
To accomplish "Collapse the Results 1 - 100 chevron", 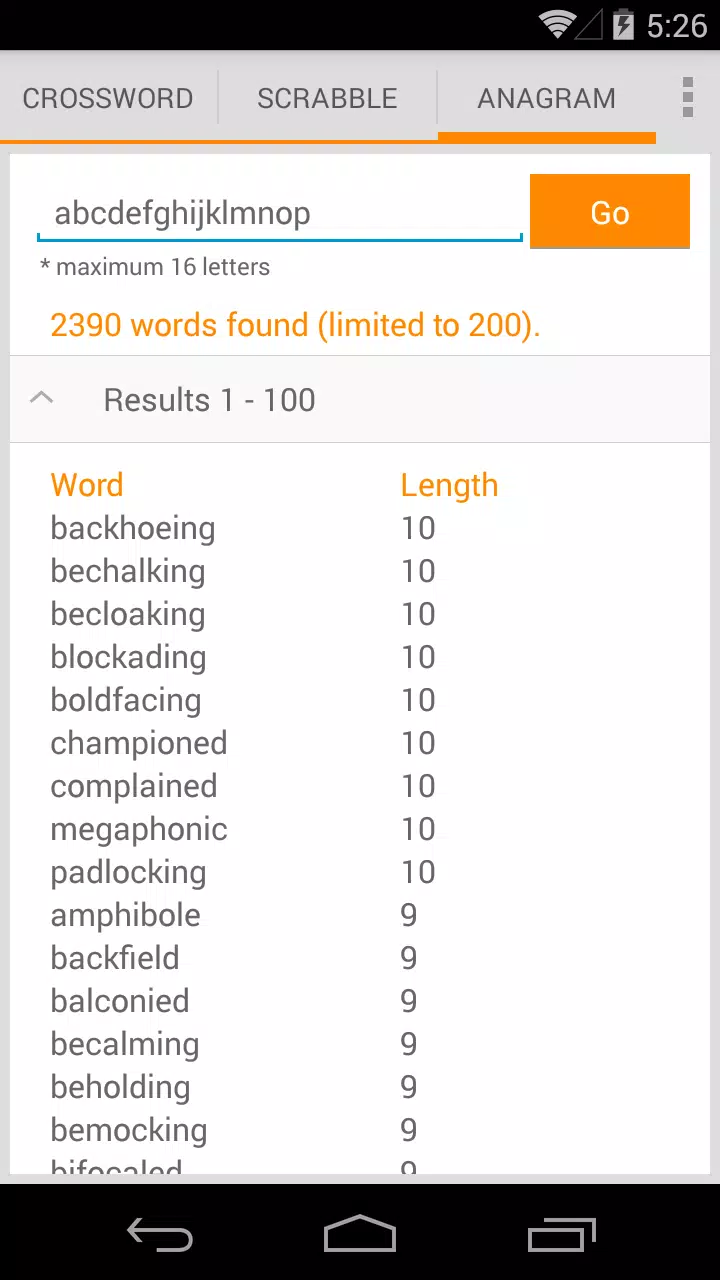I will click(42, 398).
